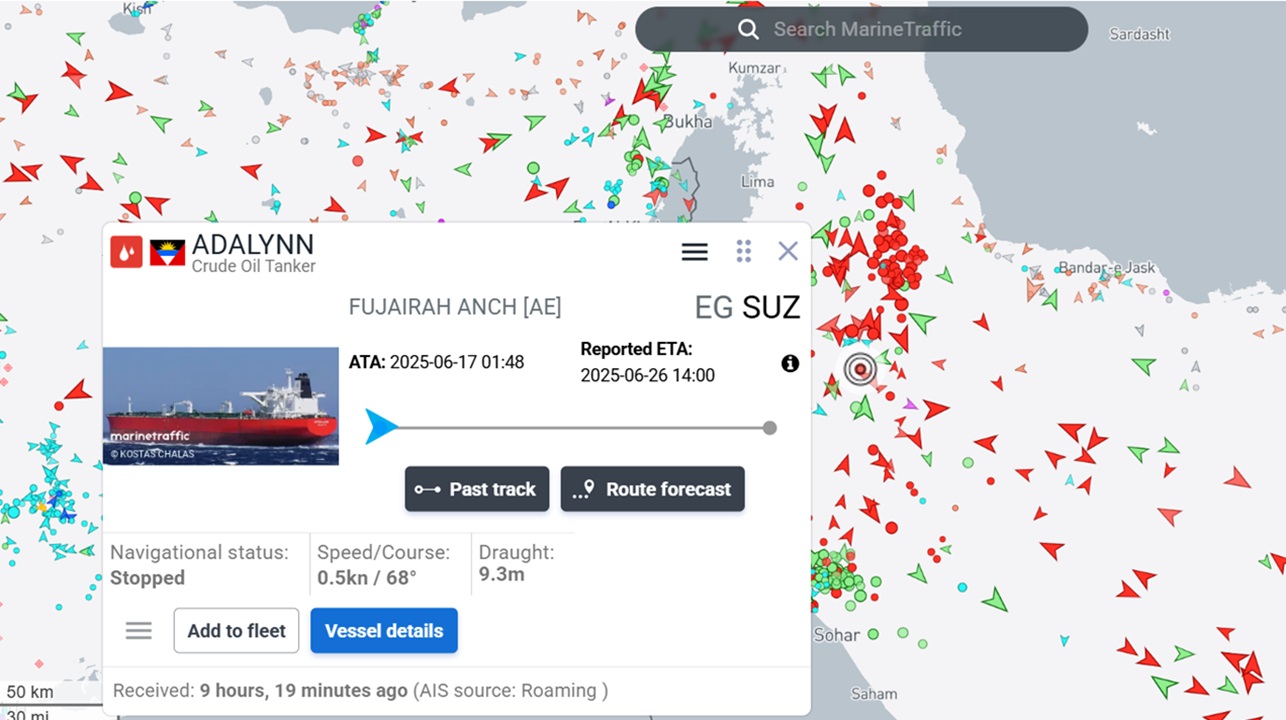Click the search magnifier in the search bar

coord(748,29)
